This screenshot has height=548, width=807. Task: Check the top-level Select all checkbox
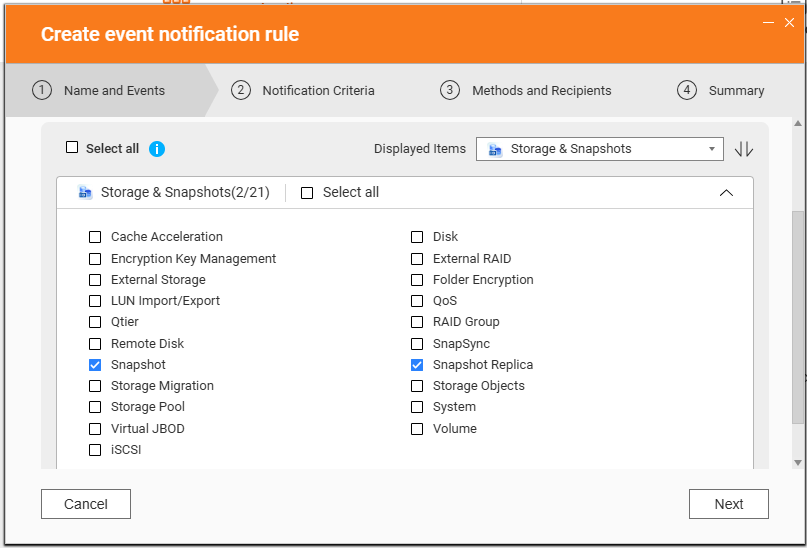coord(72,148)
